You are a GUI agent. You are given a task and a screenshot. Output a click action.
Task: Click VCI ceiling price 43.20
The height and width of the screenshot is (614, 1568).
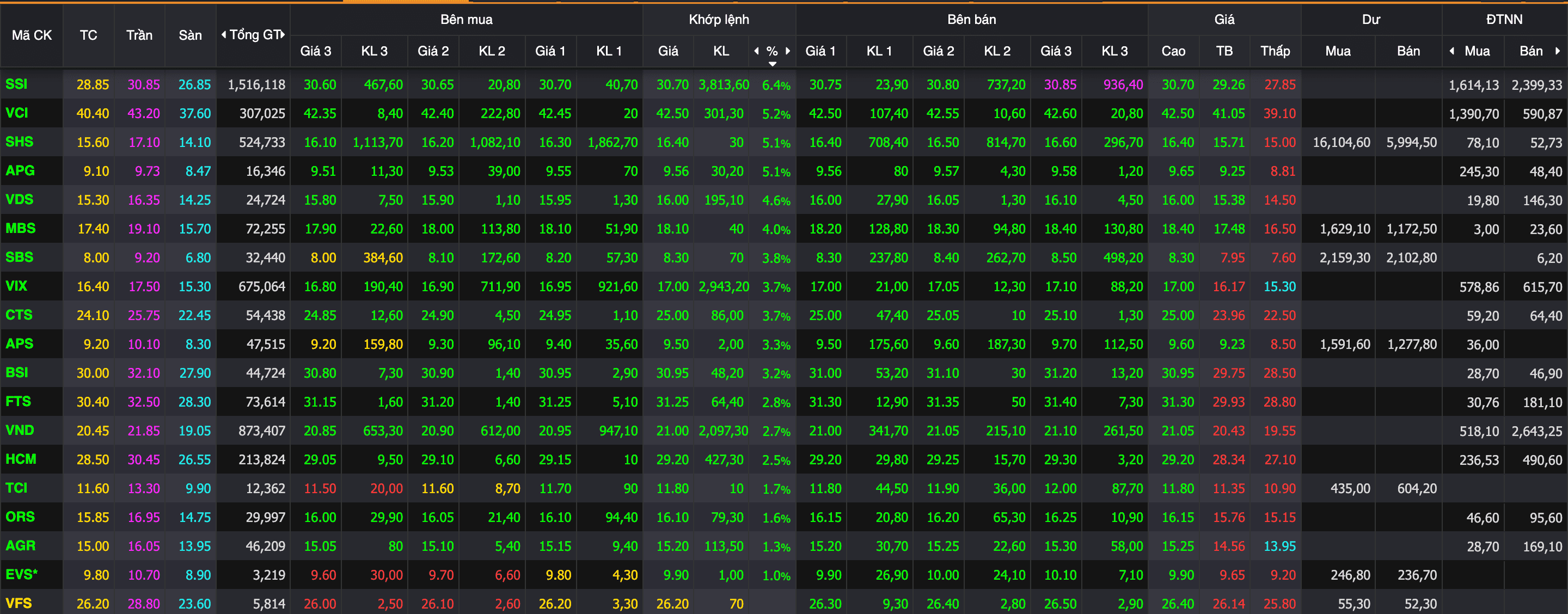[x=144, y=113]
